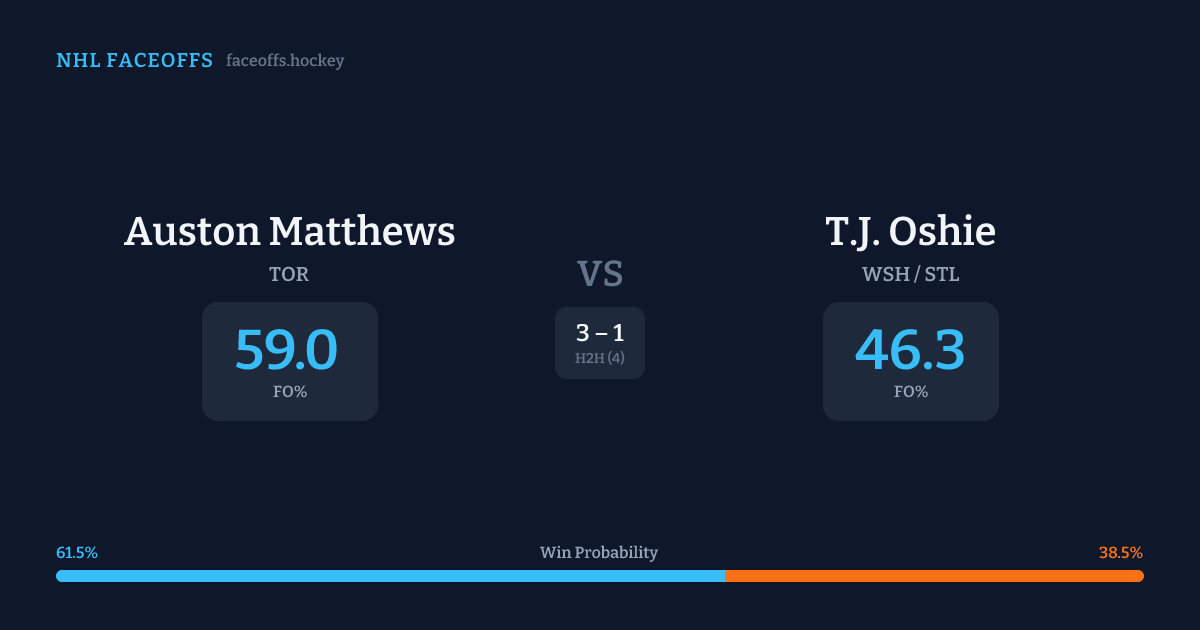Click the FO% label under 59.0
Screen dimensions: 1200x630
point(290,392)
